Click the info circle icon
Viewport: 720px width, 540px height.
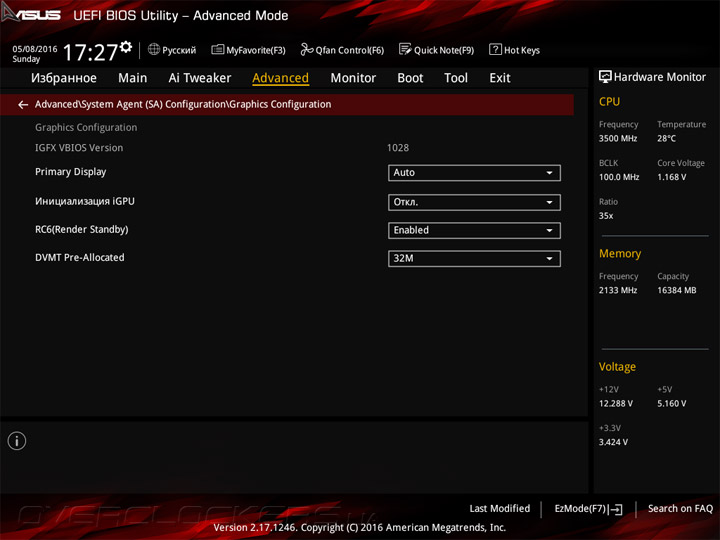[17, 441]
